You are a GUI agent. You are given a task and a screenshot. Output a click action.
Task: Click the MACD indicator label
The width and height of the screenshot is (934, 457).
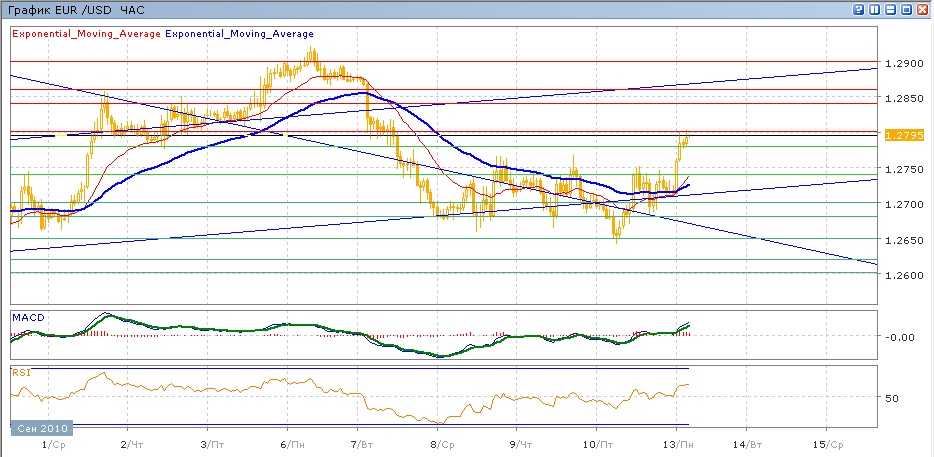(27, 317)
